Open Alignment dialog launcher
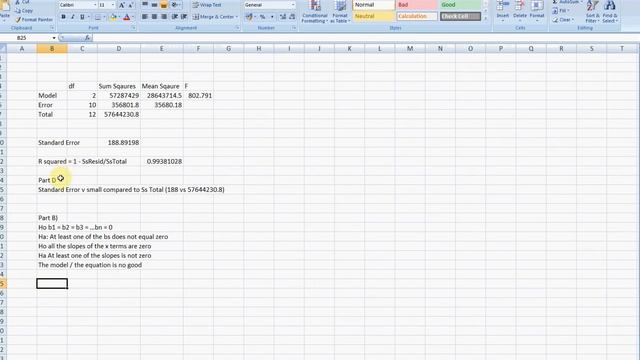Image resolution: width=640 pixels, height=360 pixels. click(x=238, y=28)
